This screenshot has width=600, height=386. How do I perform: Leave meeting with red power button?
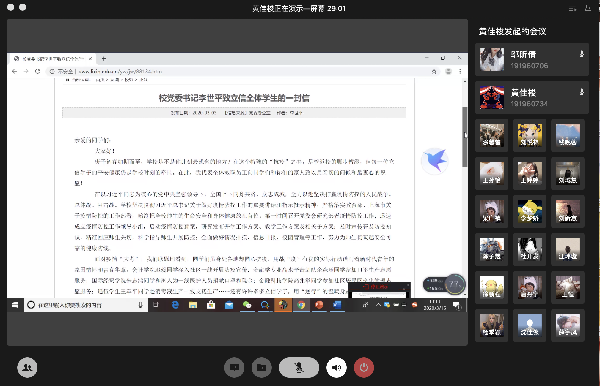point(364,367)
